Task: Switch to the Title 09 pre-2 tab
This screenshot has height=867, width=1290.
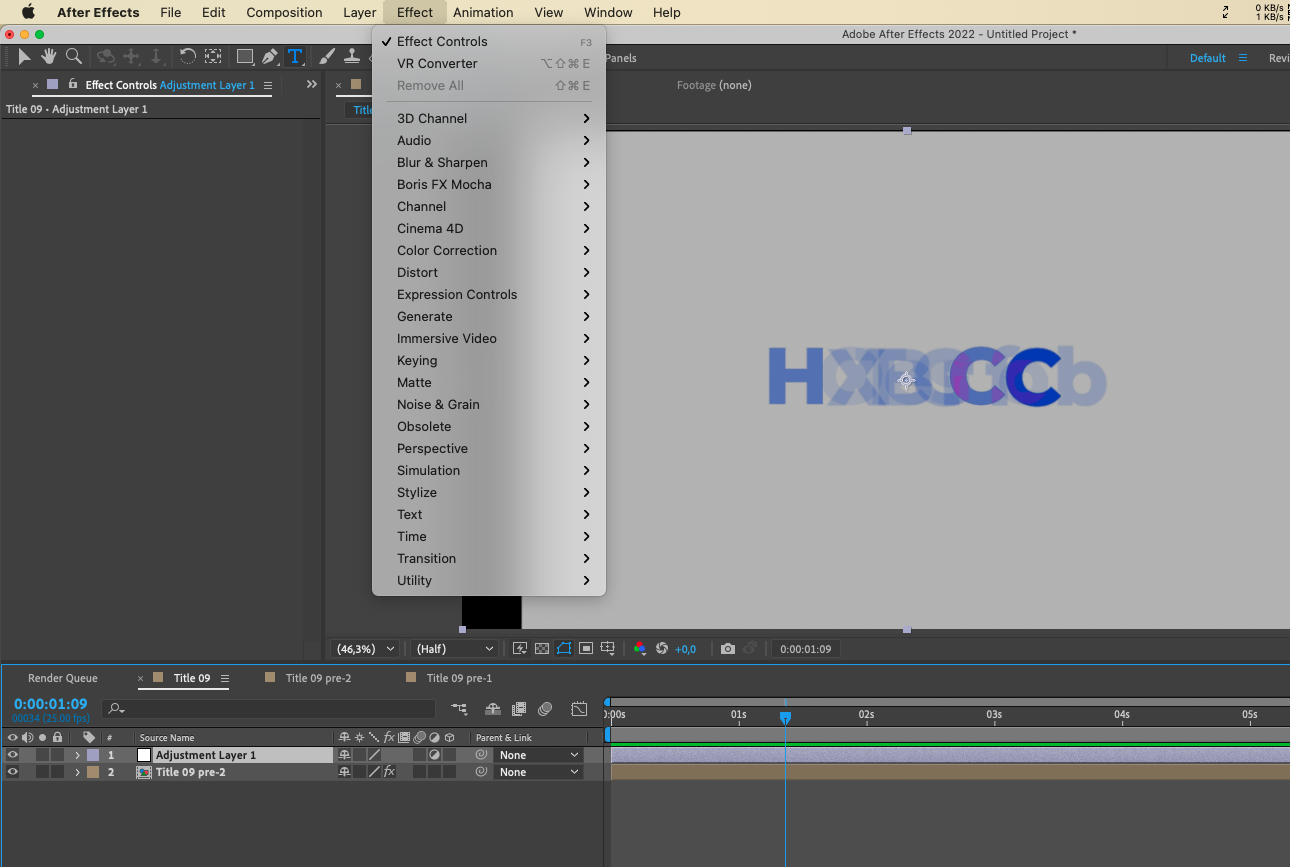Action: [318, 678]
